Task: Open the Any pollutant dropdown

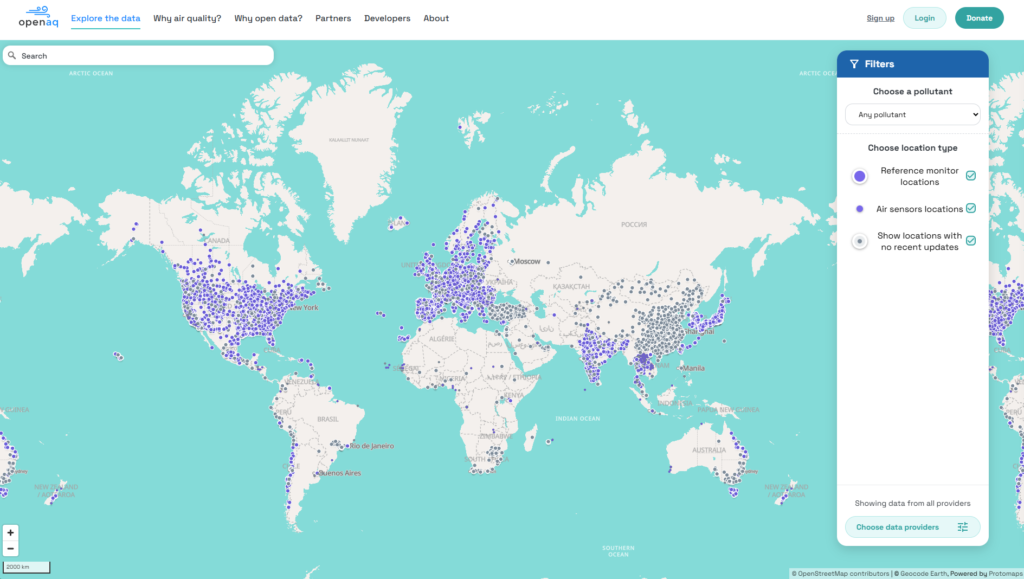Action: (x=912, y=114)
